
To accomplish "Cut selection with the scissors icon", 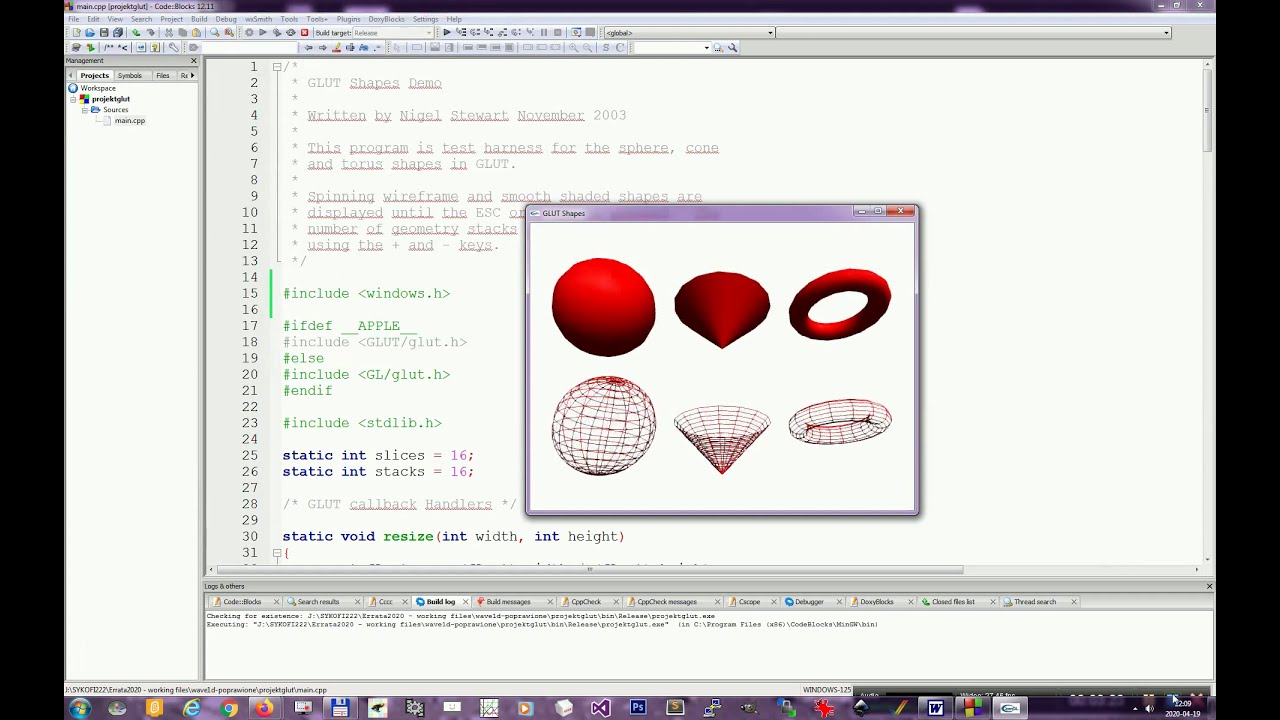I will pos(169,32).
